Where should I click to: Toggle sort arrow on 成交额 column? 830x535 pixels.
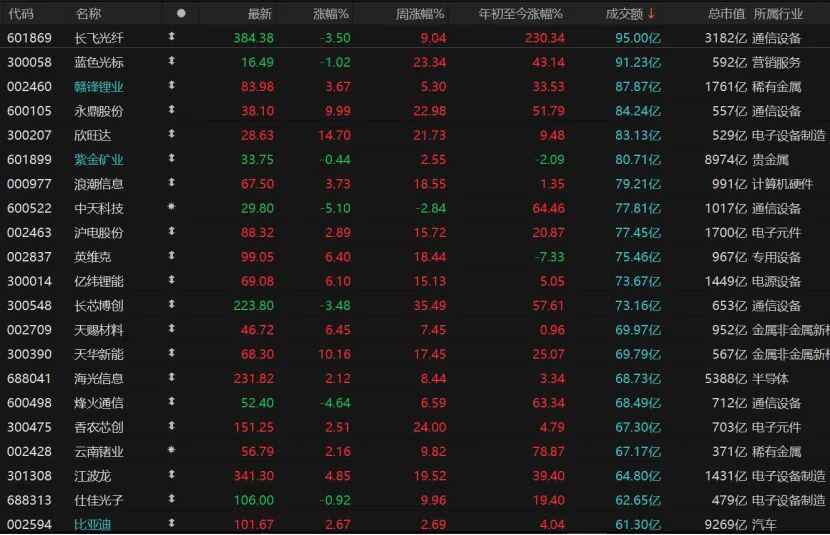tap(652, 14)
